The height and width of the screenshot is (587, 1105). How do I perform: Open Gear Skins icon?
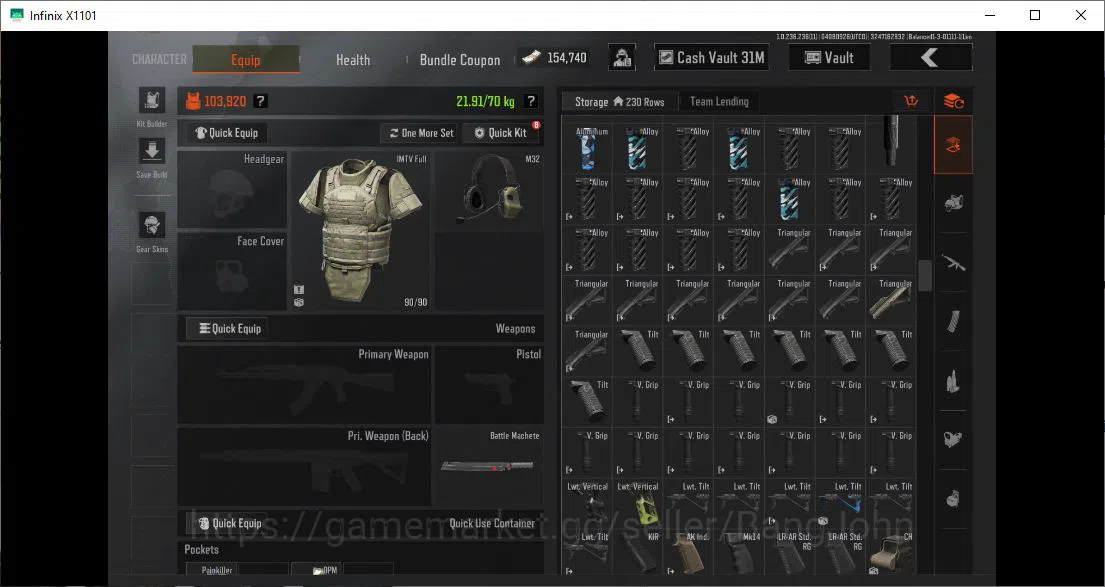point(152,225)
